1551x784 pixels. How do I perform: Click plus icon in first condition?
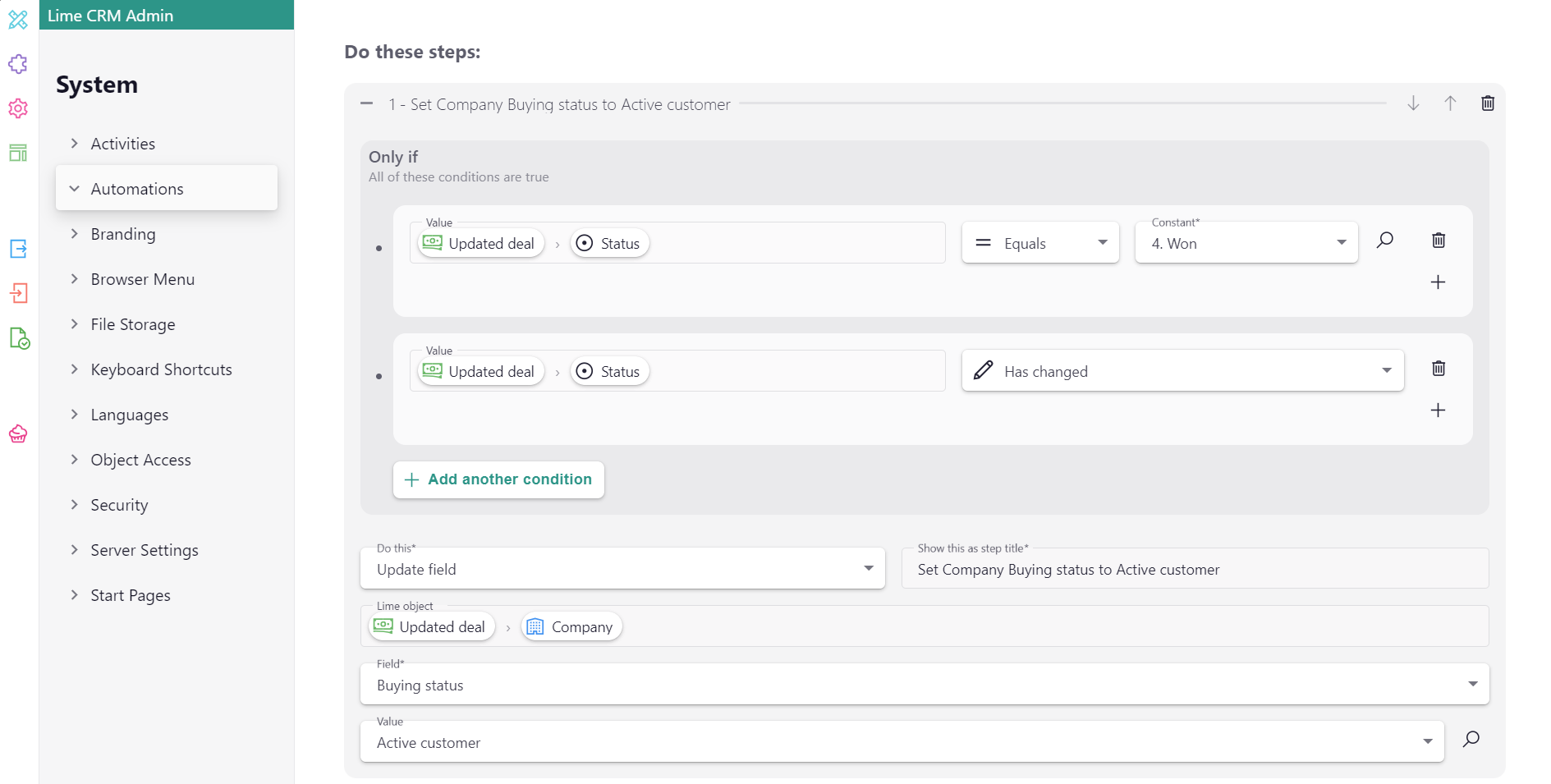coord(1438,282)
